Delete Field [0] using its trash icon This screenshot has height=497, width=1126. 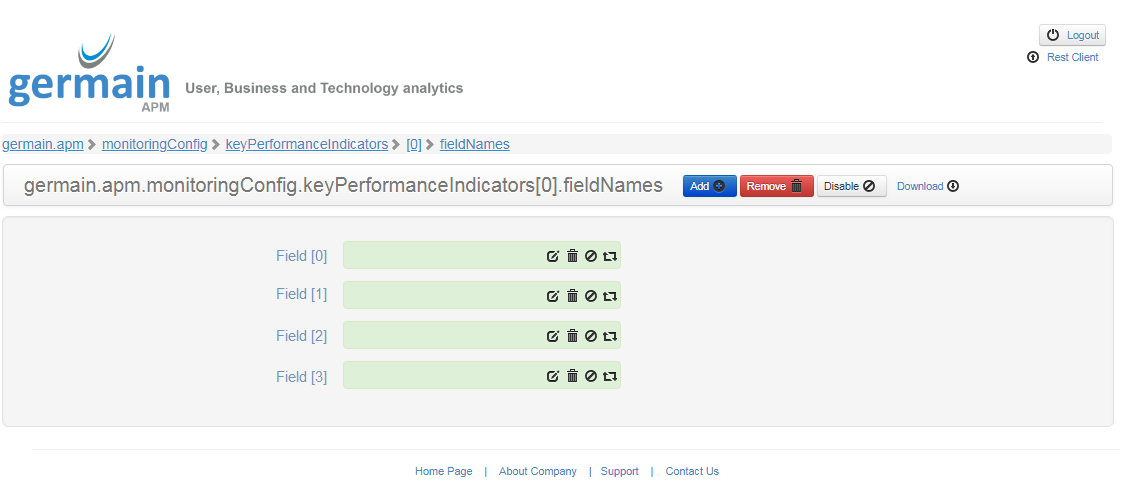(573, 256)
